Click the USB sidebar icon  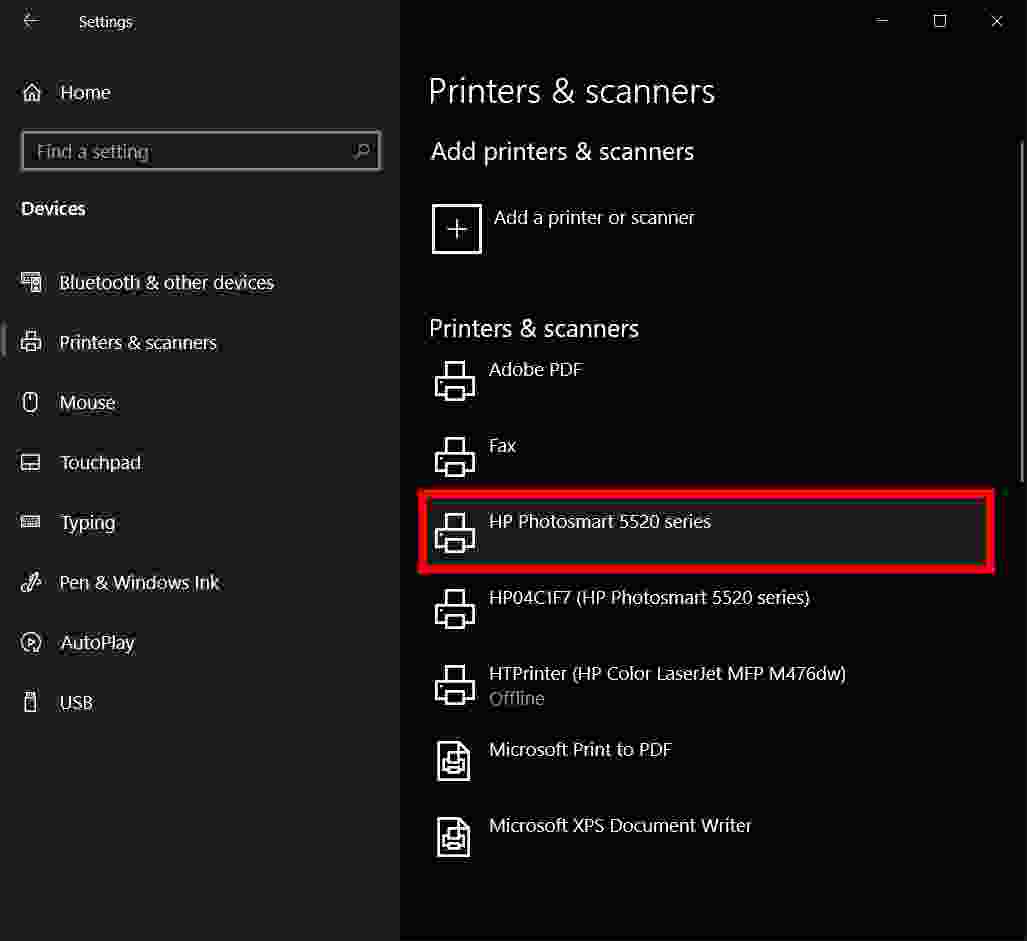pyautogui.click(x=30, y=701)
